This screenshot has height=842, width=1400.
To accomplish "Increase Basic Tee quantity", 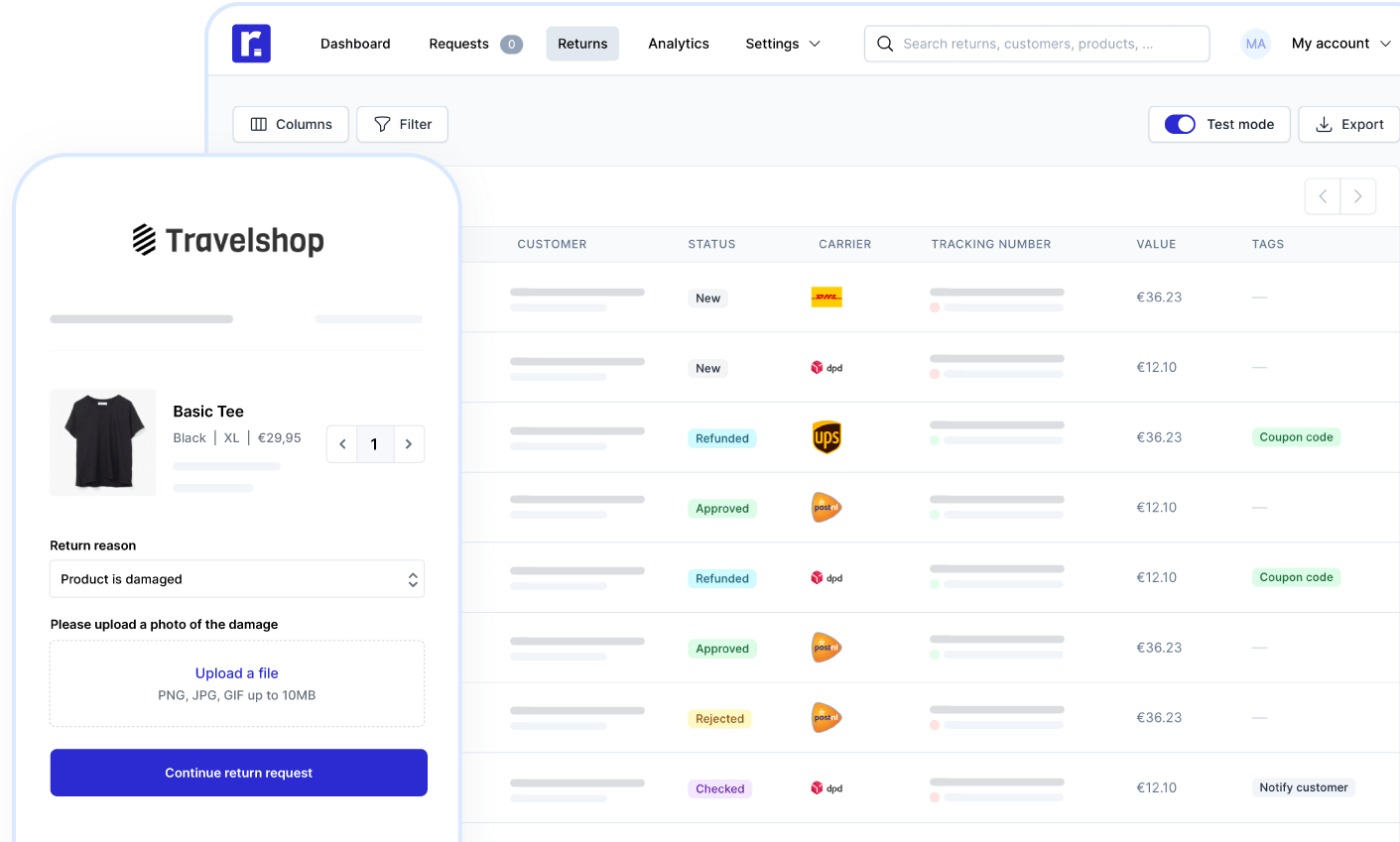I will click(409, 444).
